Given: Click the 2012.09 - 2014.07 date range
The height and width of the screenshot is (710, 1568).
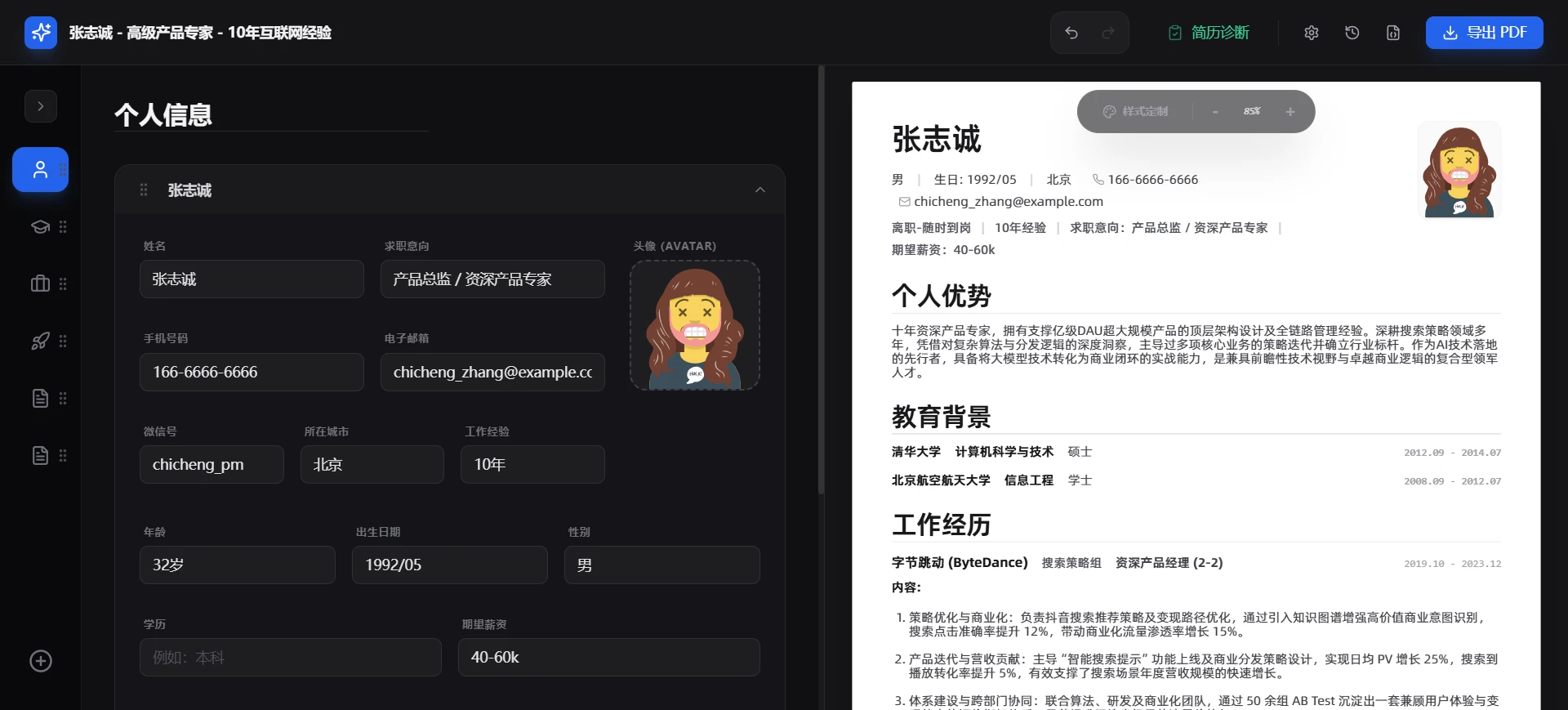Looking at the screenshot, I should [x=1452, y=453].
